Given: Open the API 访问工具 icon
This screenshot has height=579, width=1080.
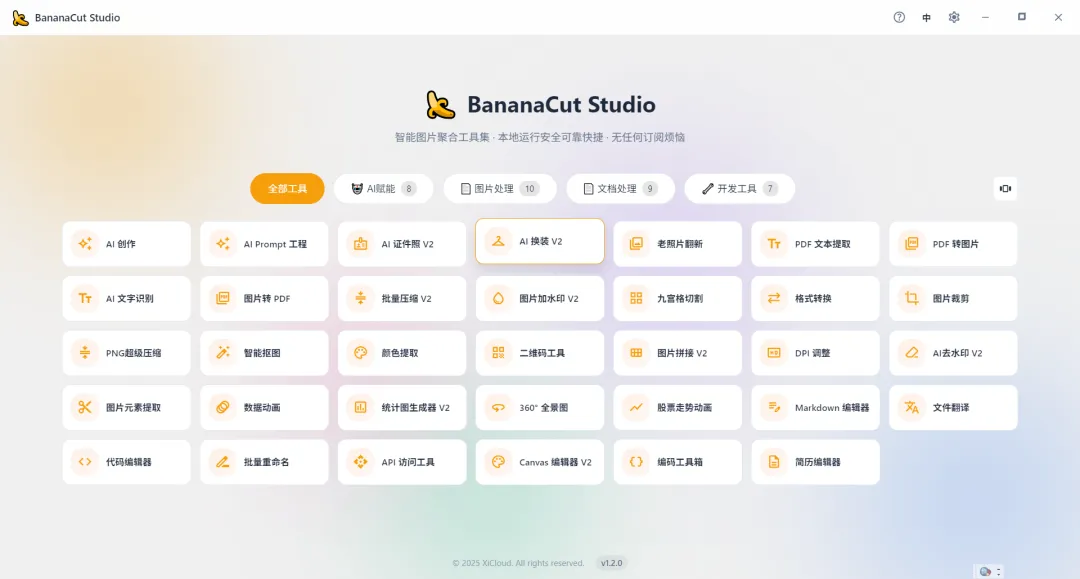Looking at the screenshot, I should point(360,462).
